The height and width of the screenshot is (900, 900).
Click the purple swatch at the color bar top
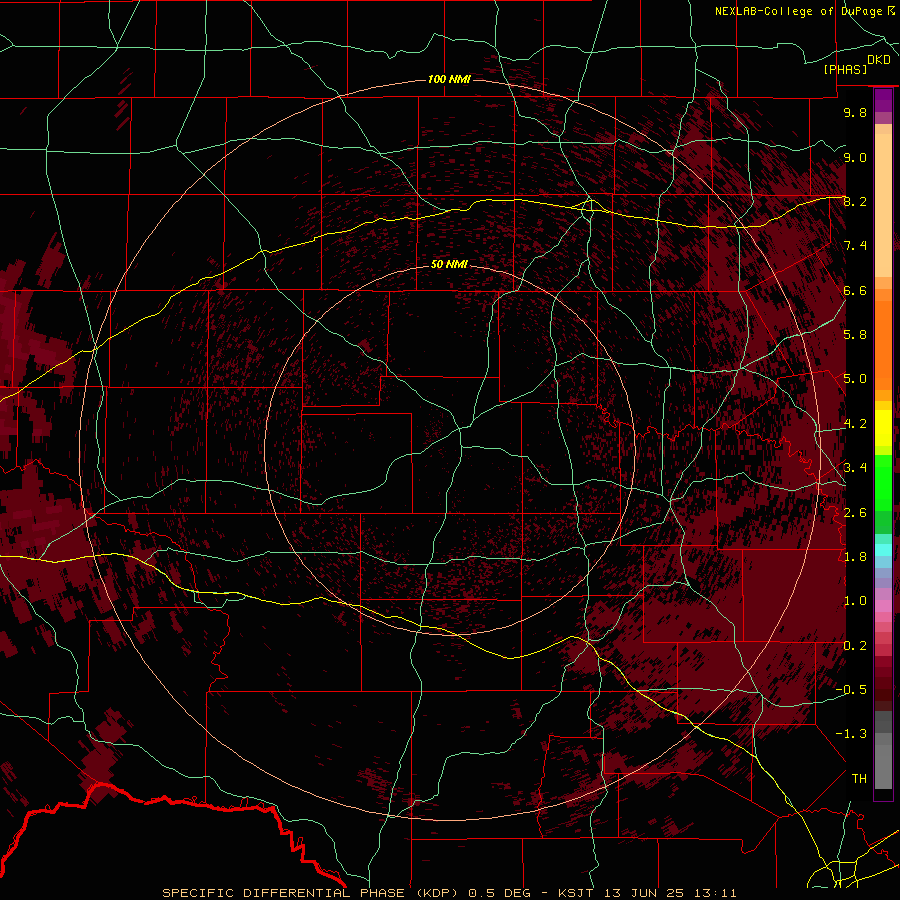[x=883, y=100]
